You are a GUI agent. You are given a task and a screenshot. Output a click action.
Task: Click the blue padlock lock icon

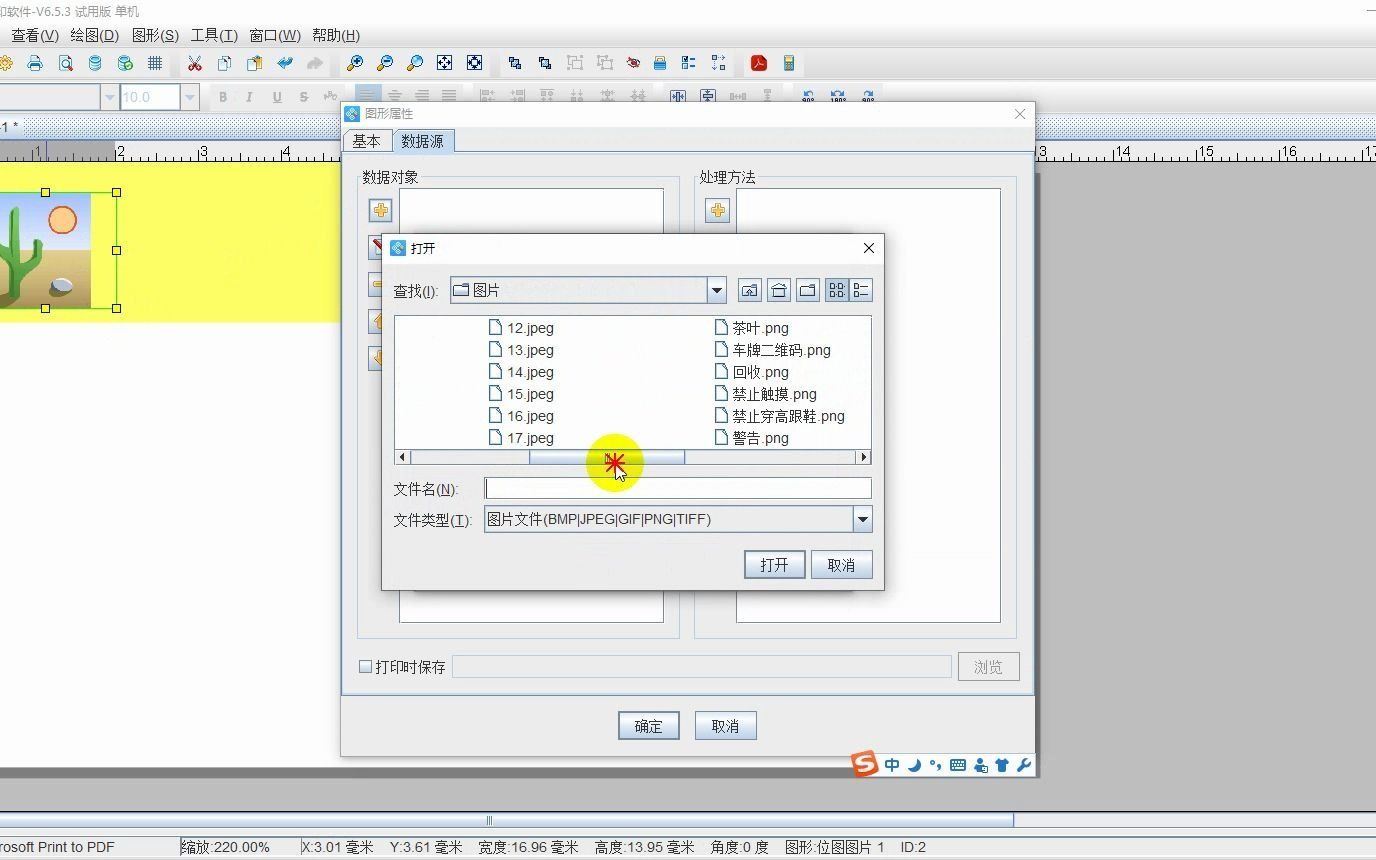pyautogui.click(x=660, y=63)
